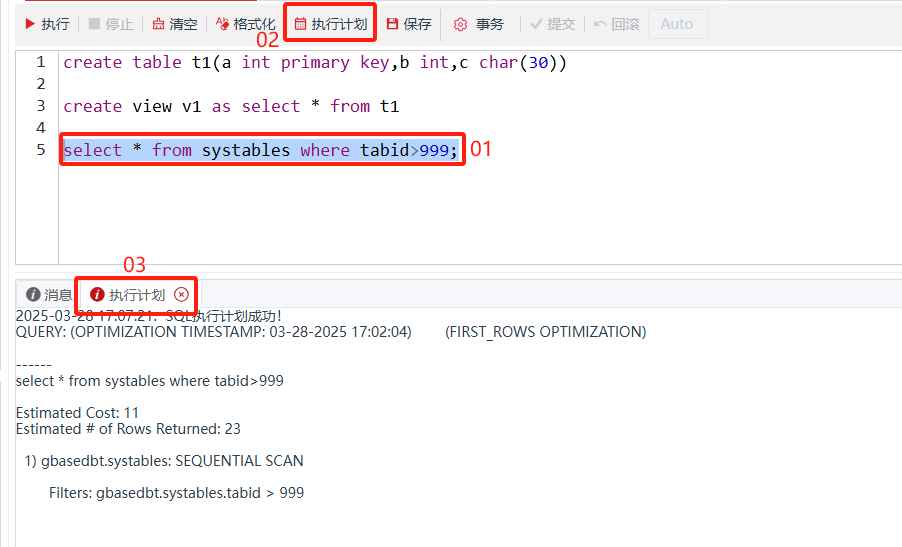Open the 事务 transaction gear option
Image resolution: width=902 pixels, height=547 pixels.
click(x=461, y=24)
